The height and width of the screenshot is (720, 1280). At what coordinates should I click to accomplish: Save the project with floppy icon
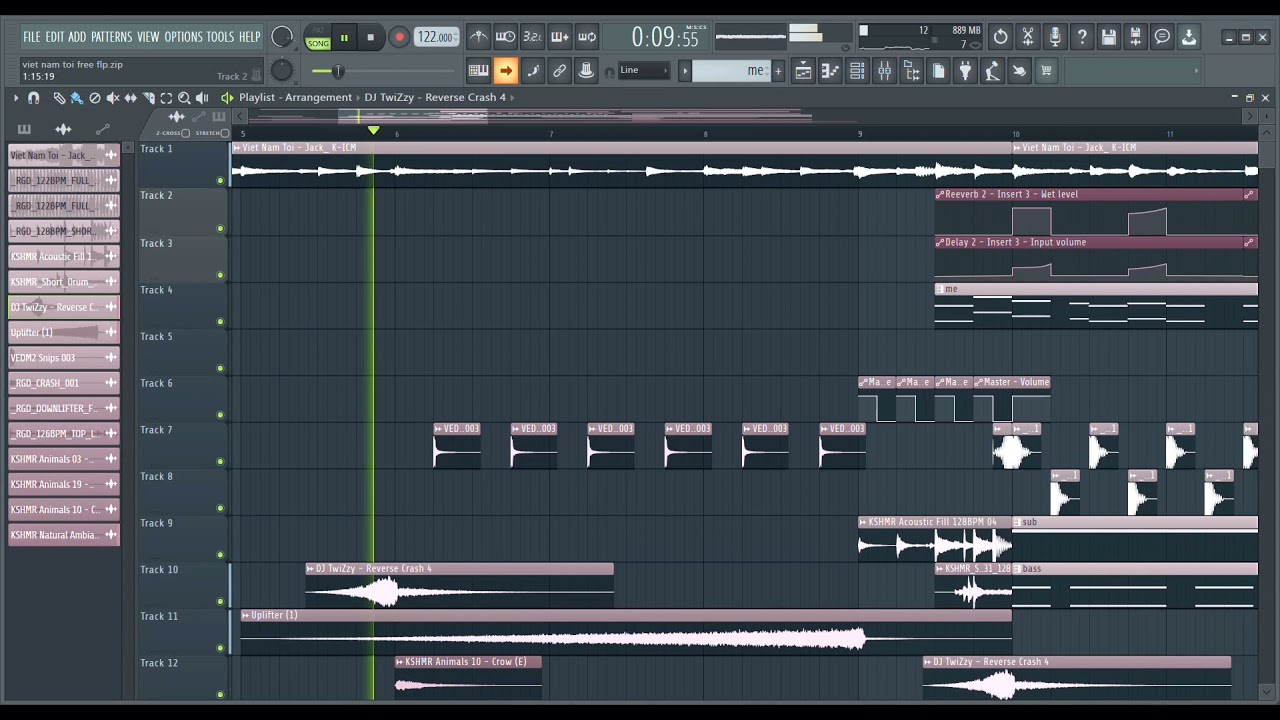[1108, 37]
